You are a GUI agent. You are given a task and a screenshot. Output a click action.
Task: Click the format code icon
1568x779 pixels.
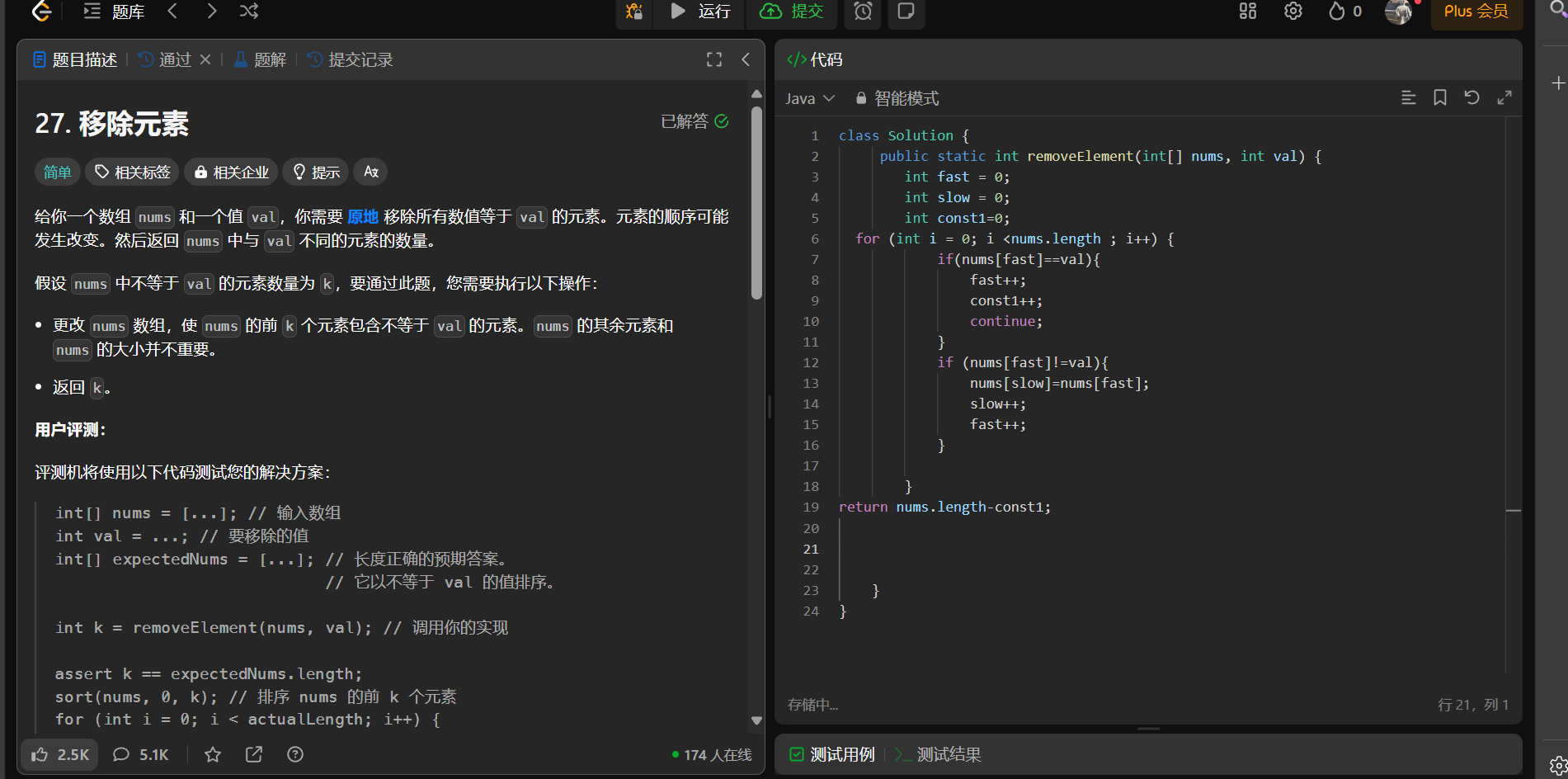pos(1409,97)
